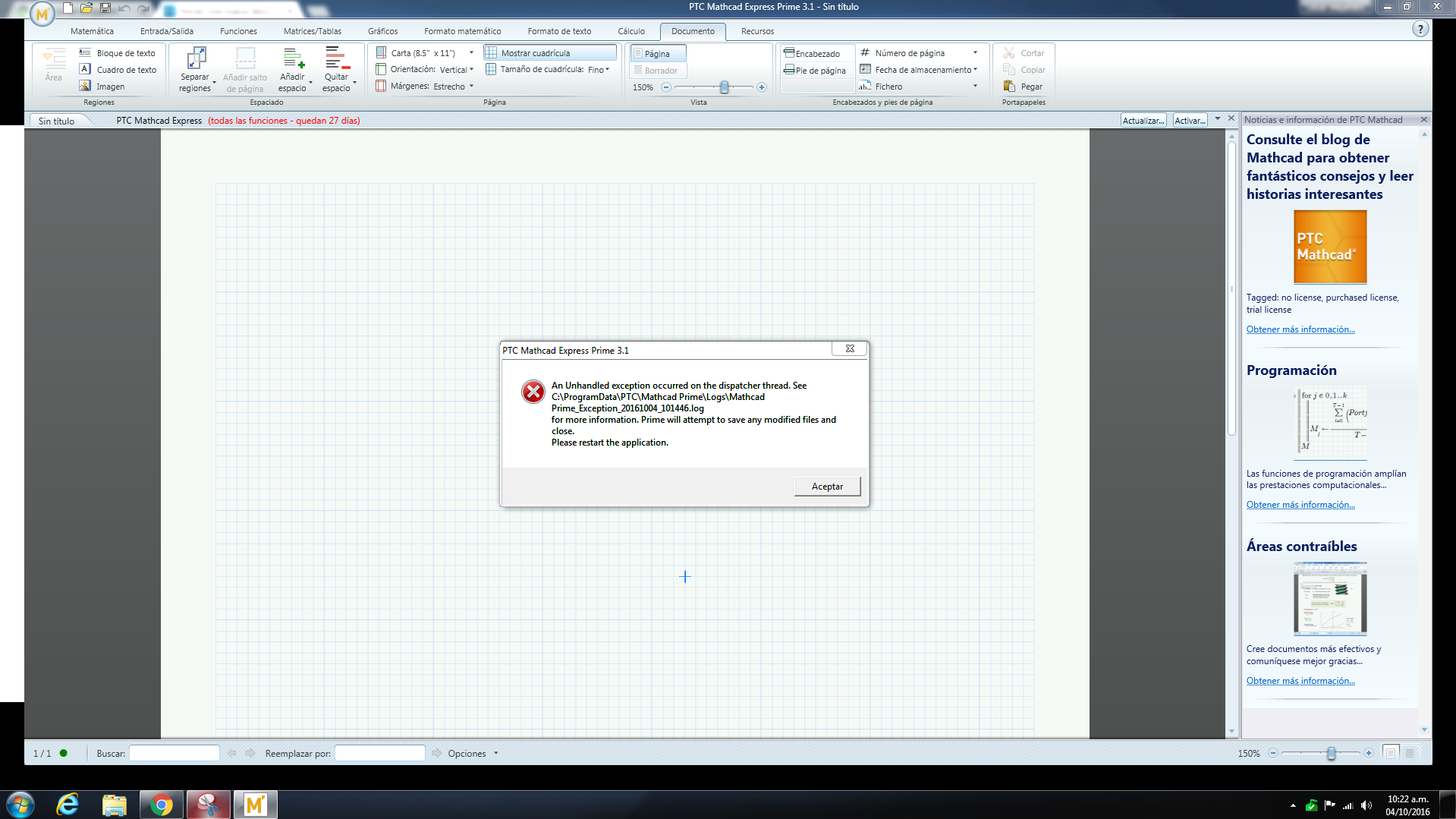Close the Noticias e información panel
The width and height of the screenshot is (1456, 819).
tap(1424, 120)
